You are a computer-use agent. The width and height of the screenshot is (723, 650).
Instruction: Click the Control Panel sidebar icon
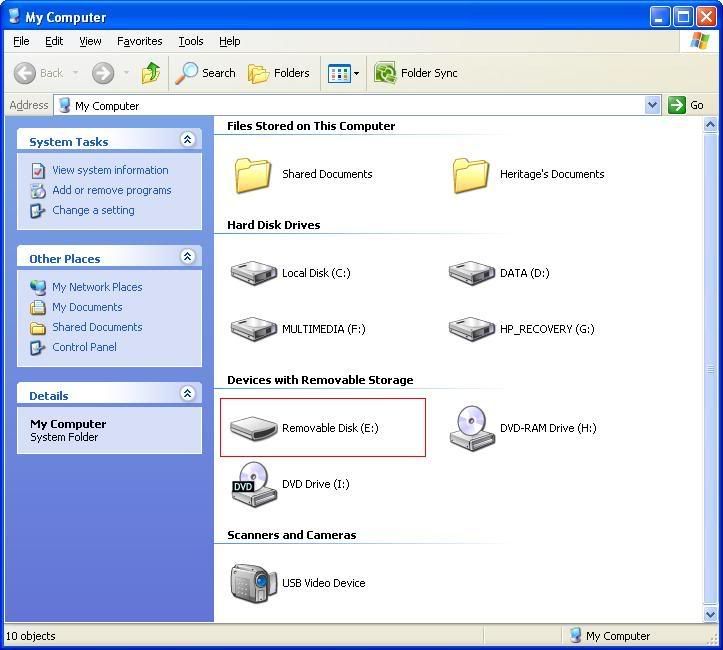point(38,348)
